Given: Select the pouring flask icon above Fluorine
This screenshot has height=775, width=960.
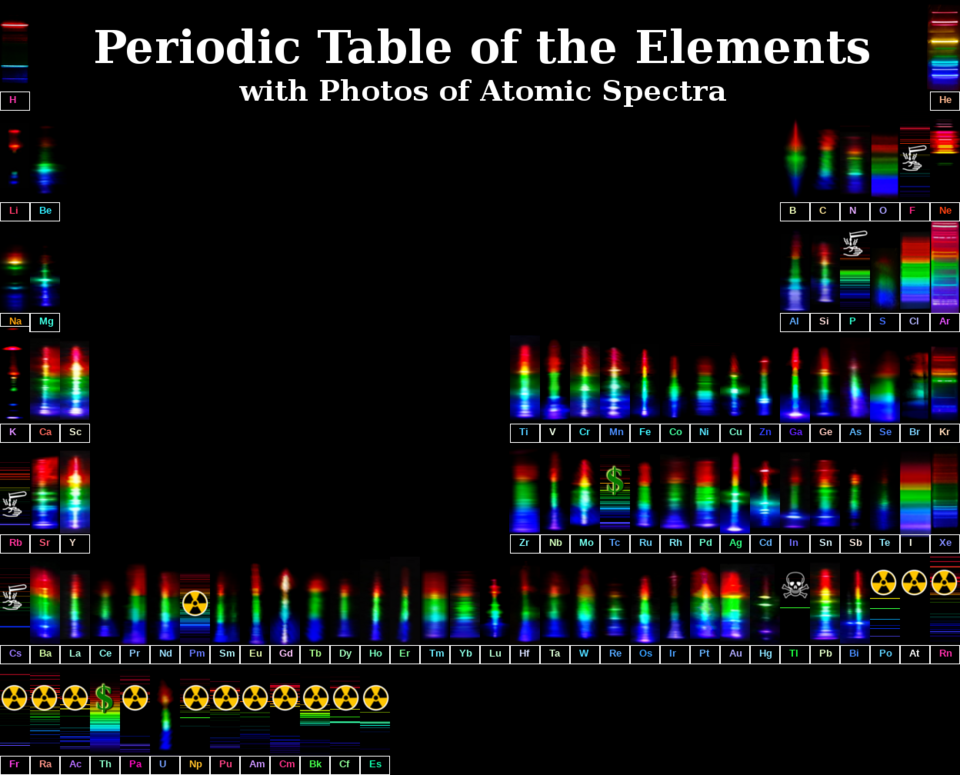Looking at the screenshot, I should 913,157.
